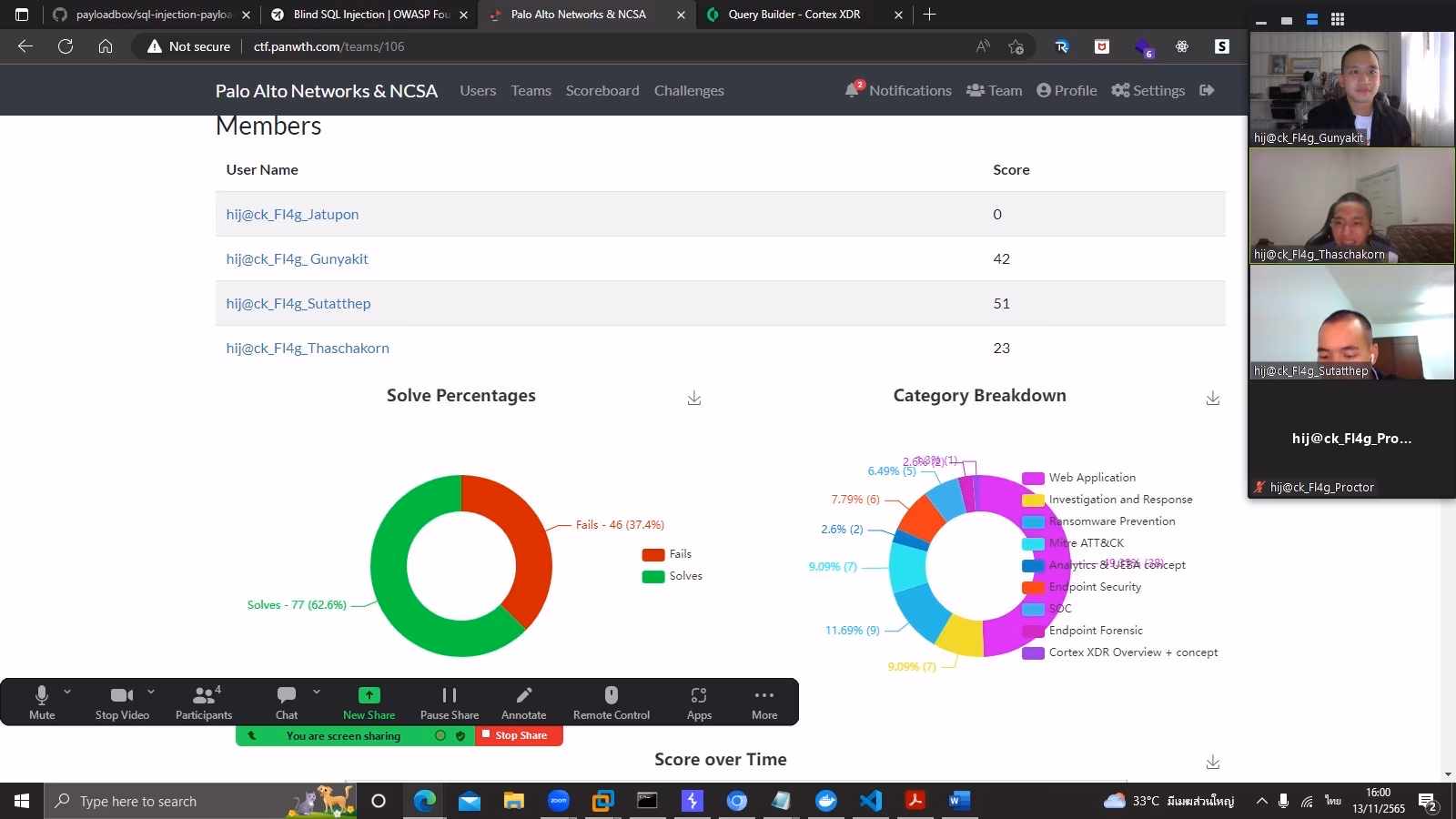Expand the chat options arrow beside Chat

317,692
